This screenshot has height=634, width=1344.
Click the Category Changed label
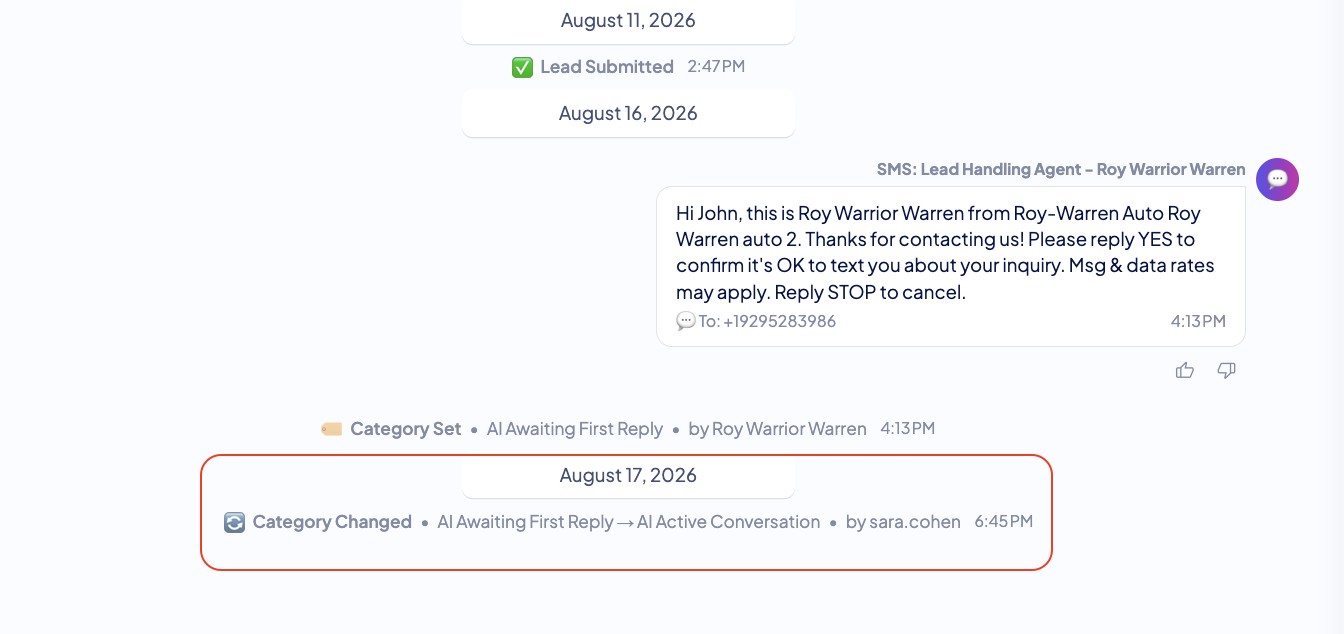(x=332, y=522)
